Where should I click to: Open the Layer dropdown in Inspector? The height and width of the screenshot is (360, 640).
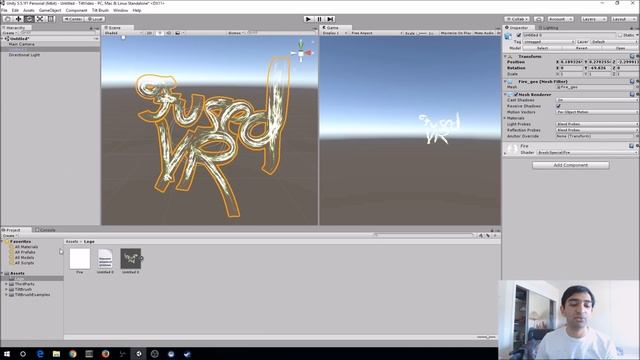pos(614,42)
